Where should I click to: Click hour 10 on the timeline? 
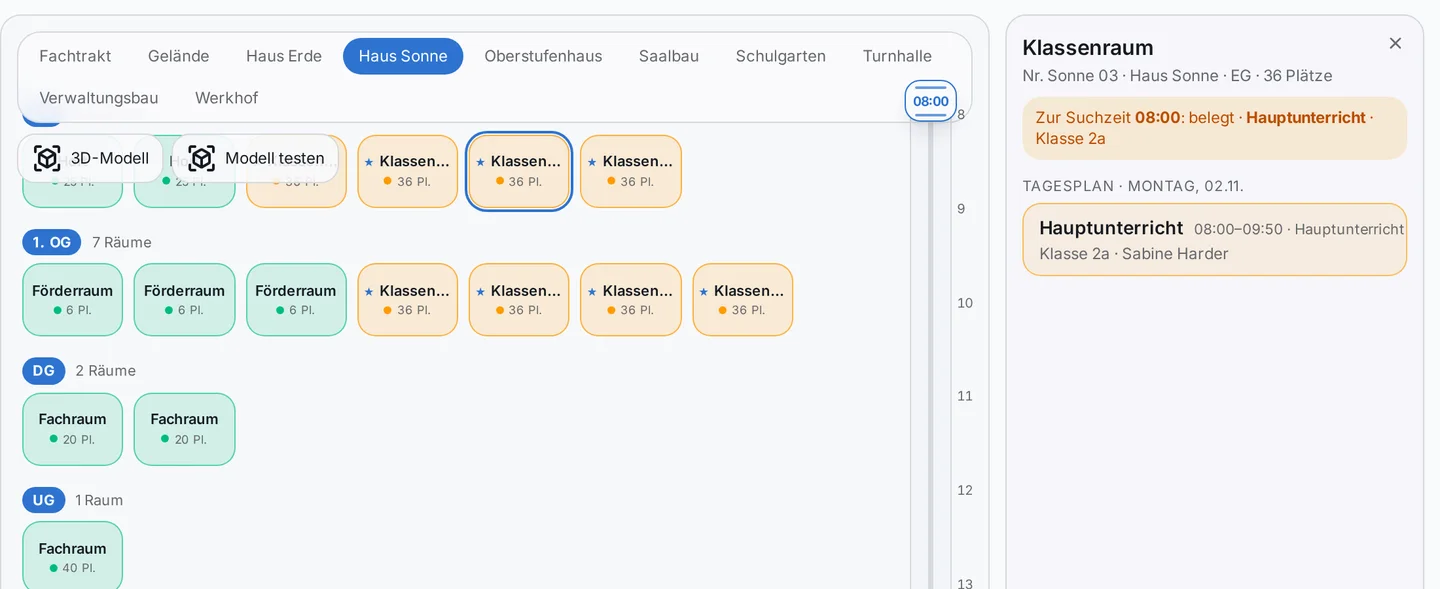965,303
